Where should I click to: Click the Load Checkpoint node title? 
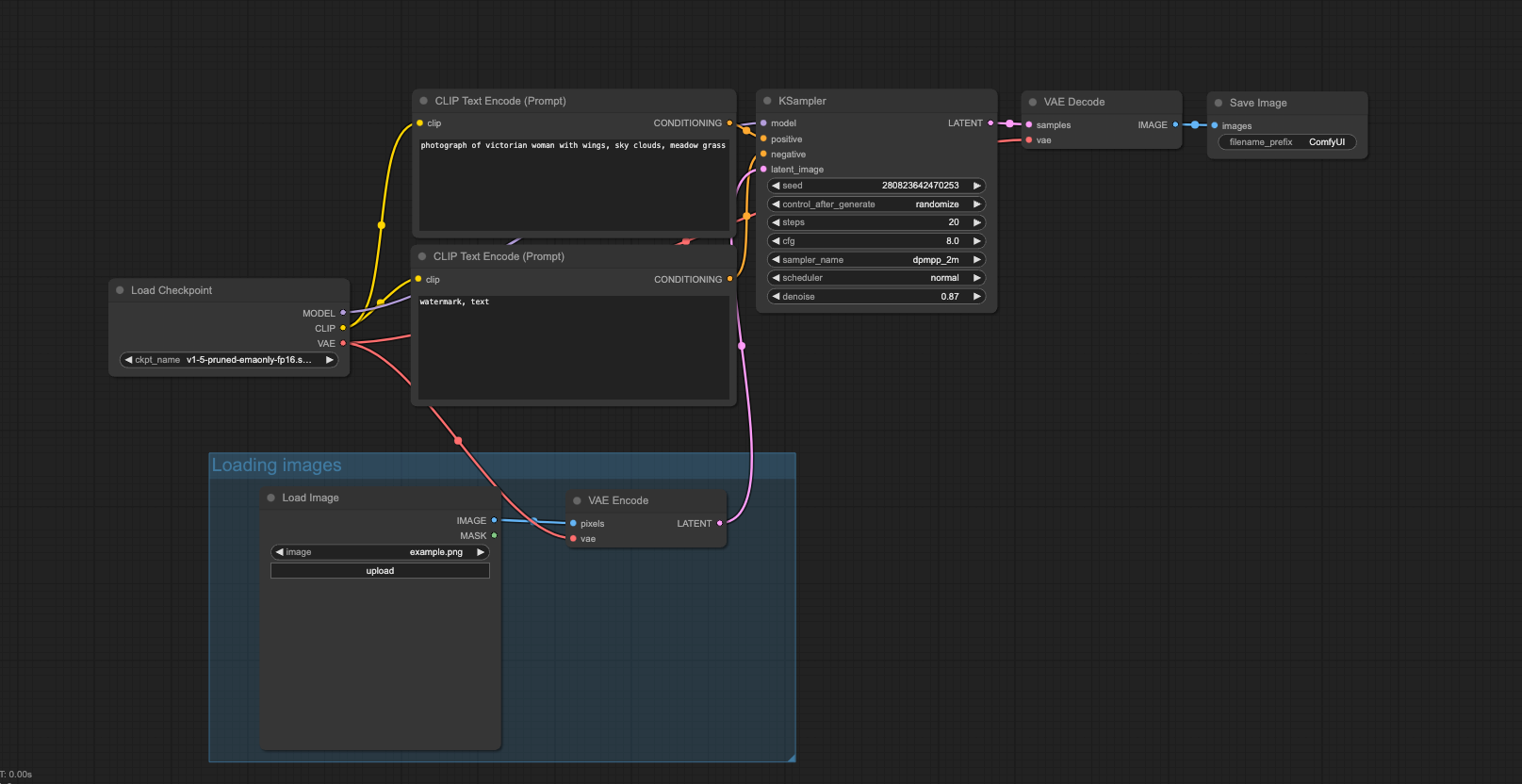(172, 290)
